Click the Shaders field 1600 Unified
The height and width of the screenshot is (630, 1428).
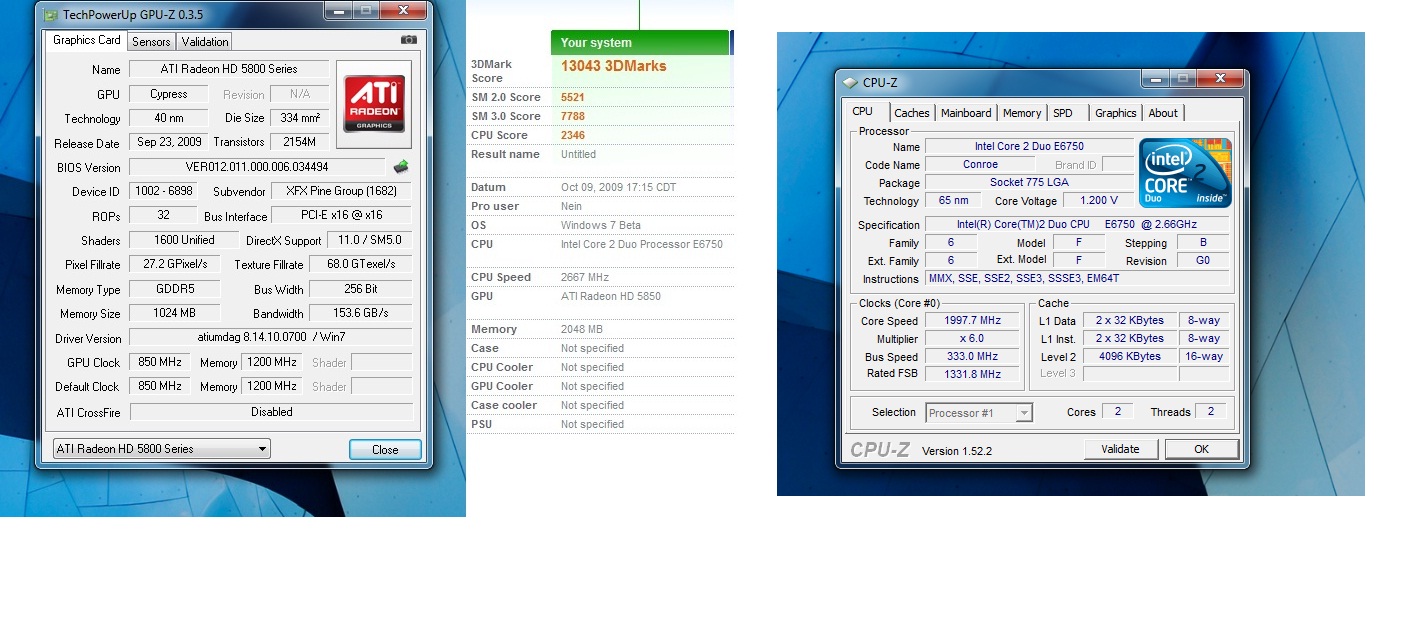[x=185, y=240]
